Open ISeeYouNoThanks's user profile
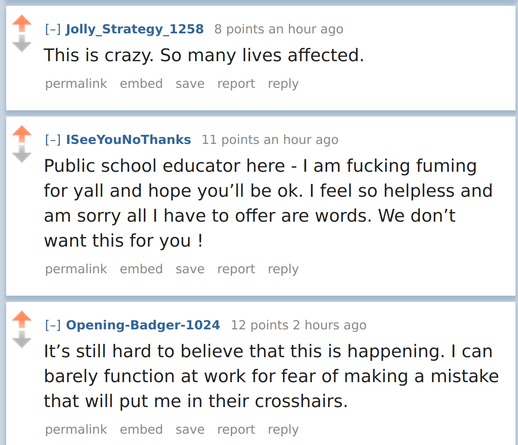This screenshot has width=518, height=445. (x=128, y=140)
